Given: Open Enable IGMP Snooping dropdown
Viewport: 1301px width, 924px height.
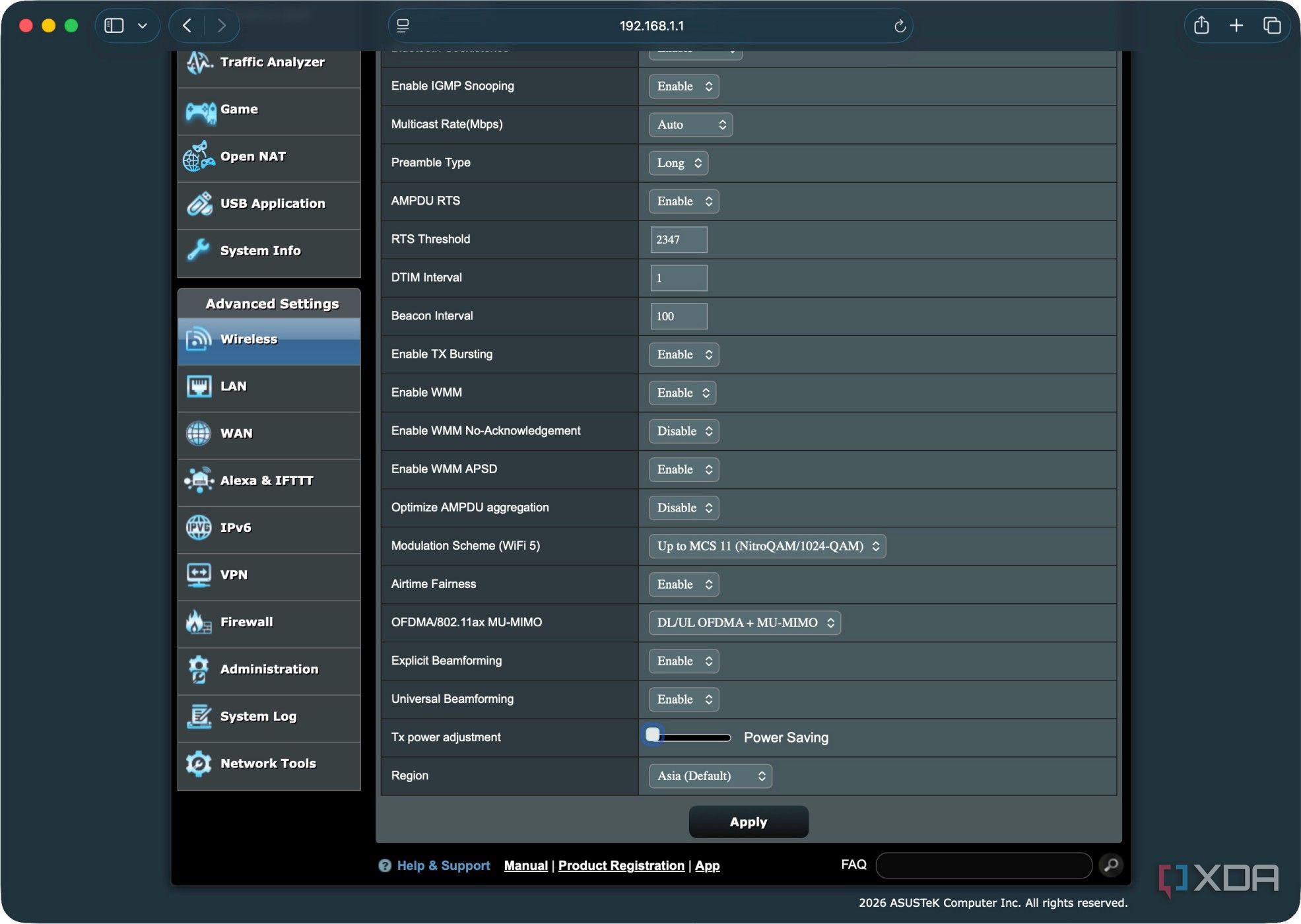Looking at the screenshot, I should (684, 86).
